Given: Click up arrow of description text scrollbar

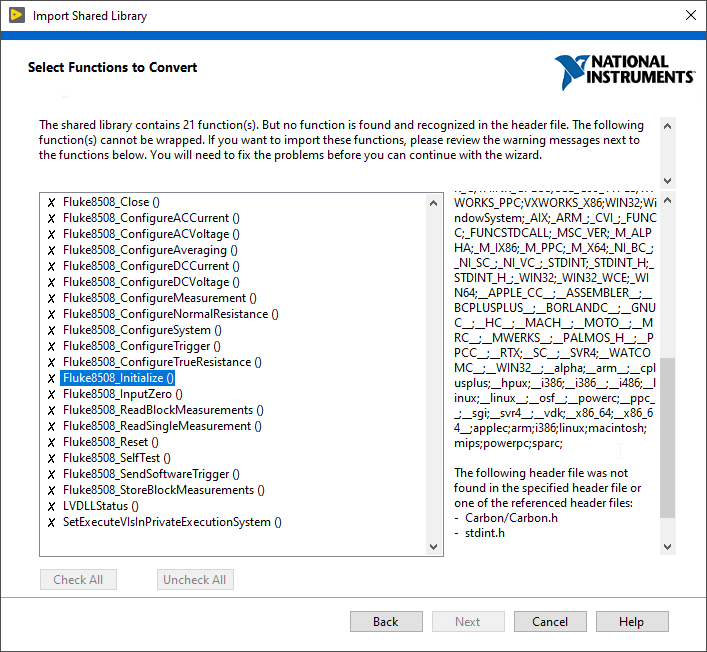Looking at the screenshot, I should (668, 126).
